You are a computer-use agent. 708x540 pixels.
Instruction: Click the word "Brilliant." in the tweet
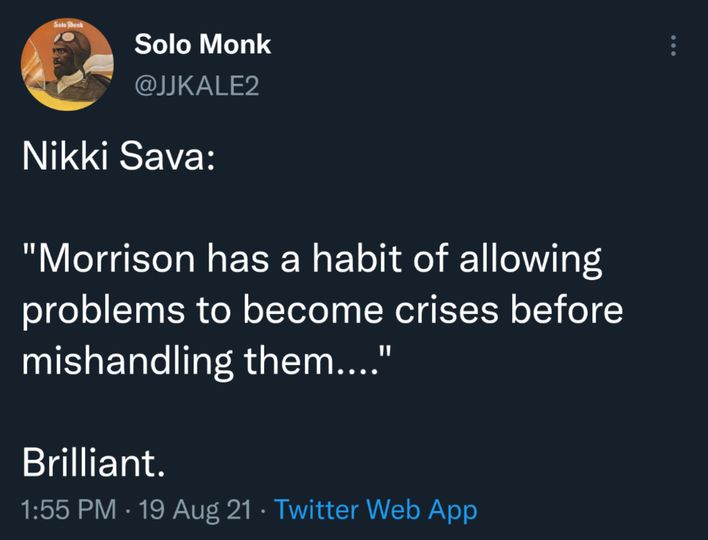(x=93, y=462)
